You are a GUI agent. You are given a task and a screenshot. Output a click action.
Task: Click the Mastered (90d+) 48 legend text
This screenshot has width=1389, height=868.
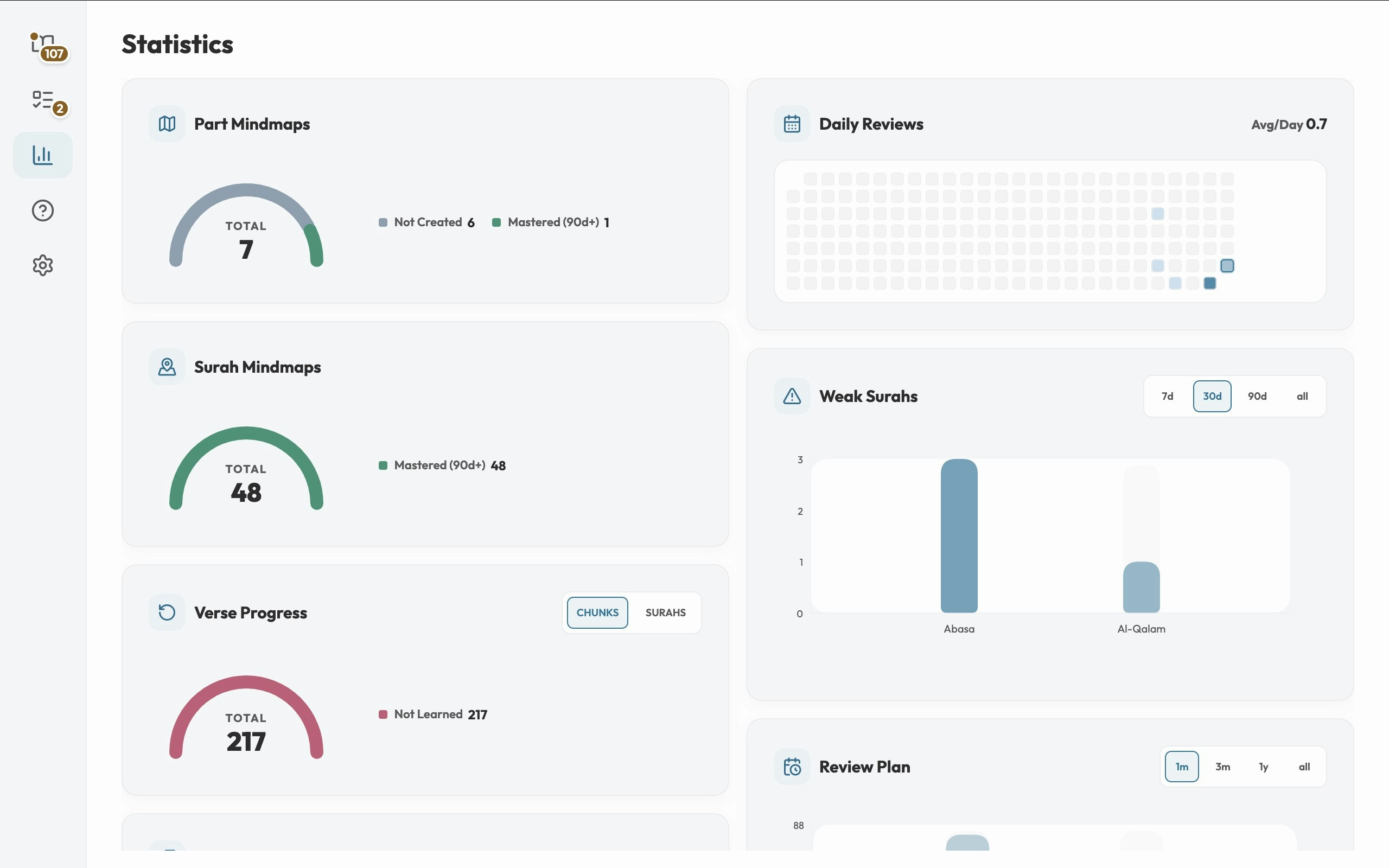pos(450,465)
